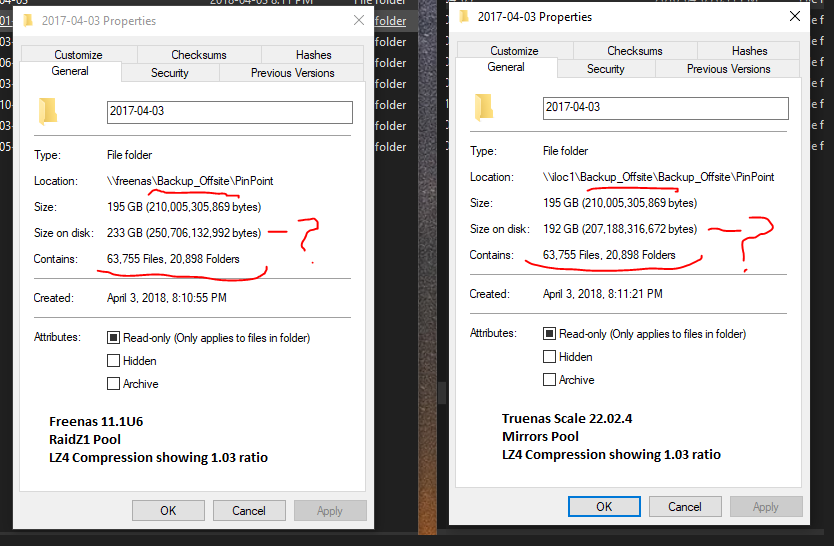Click Apply in the freenas properties window

[x=330, y=510]
